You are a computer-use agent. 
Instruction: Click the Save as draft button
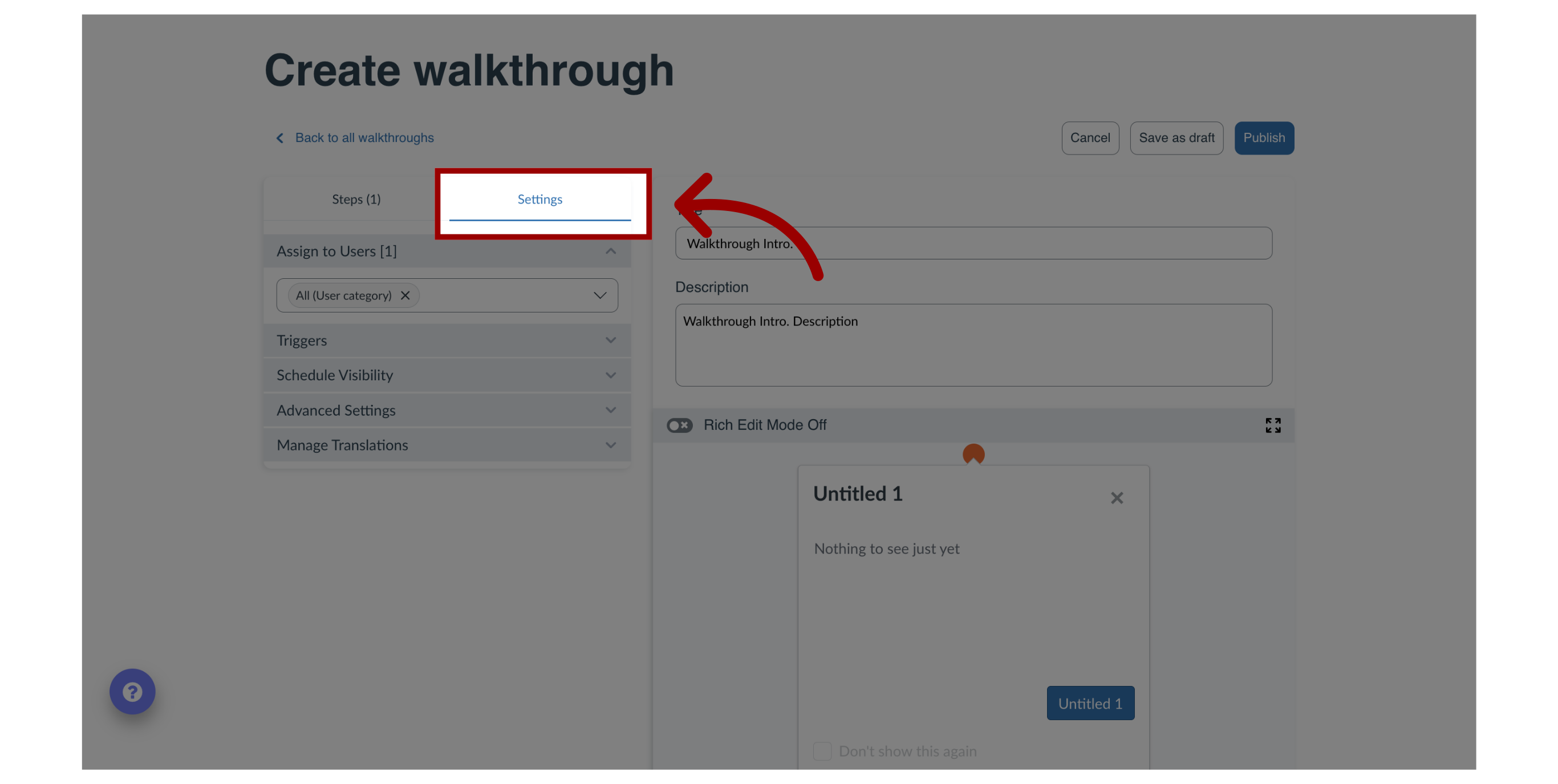[1177, 138]
